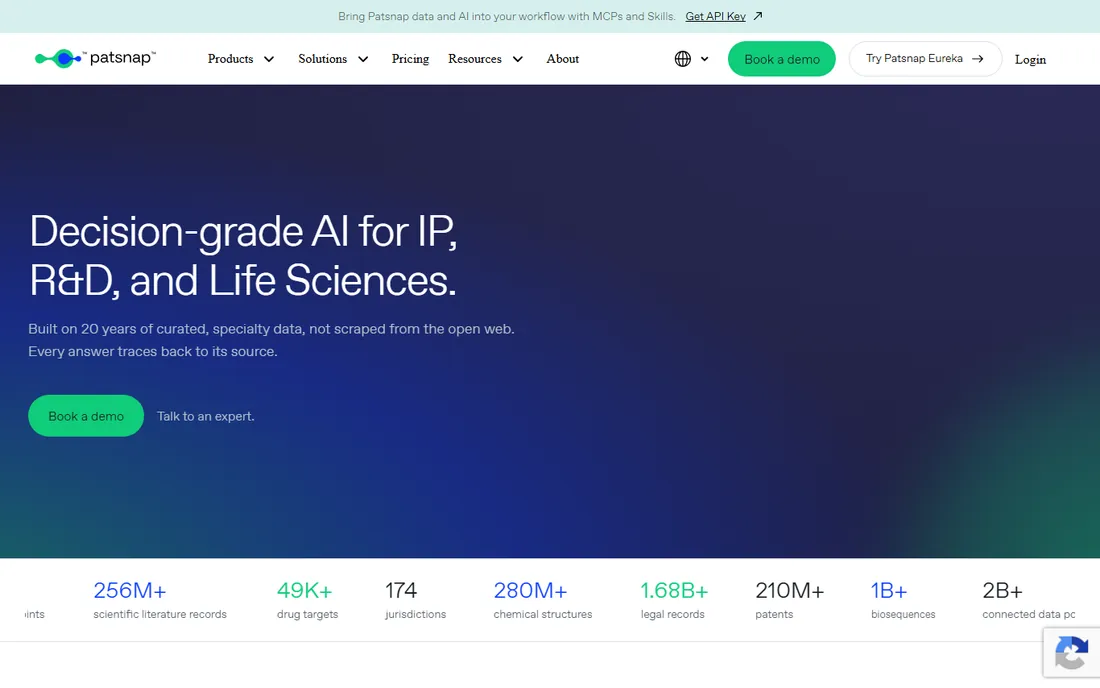Go to the Pricing page
Image resolution: width=1100 pixels, height=688 pixels.
[x=410, y=59]
